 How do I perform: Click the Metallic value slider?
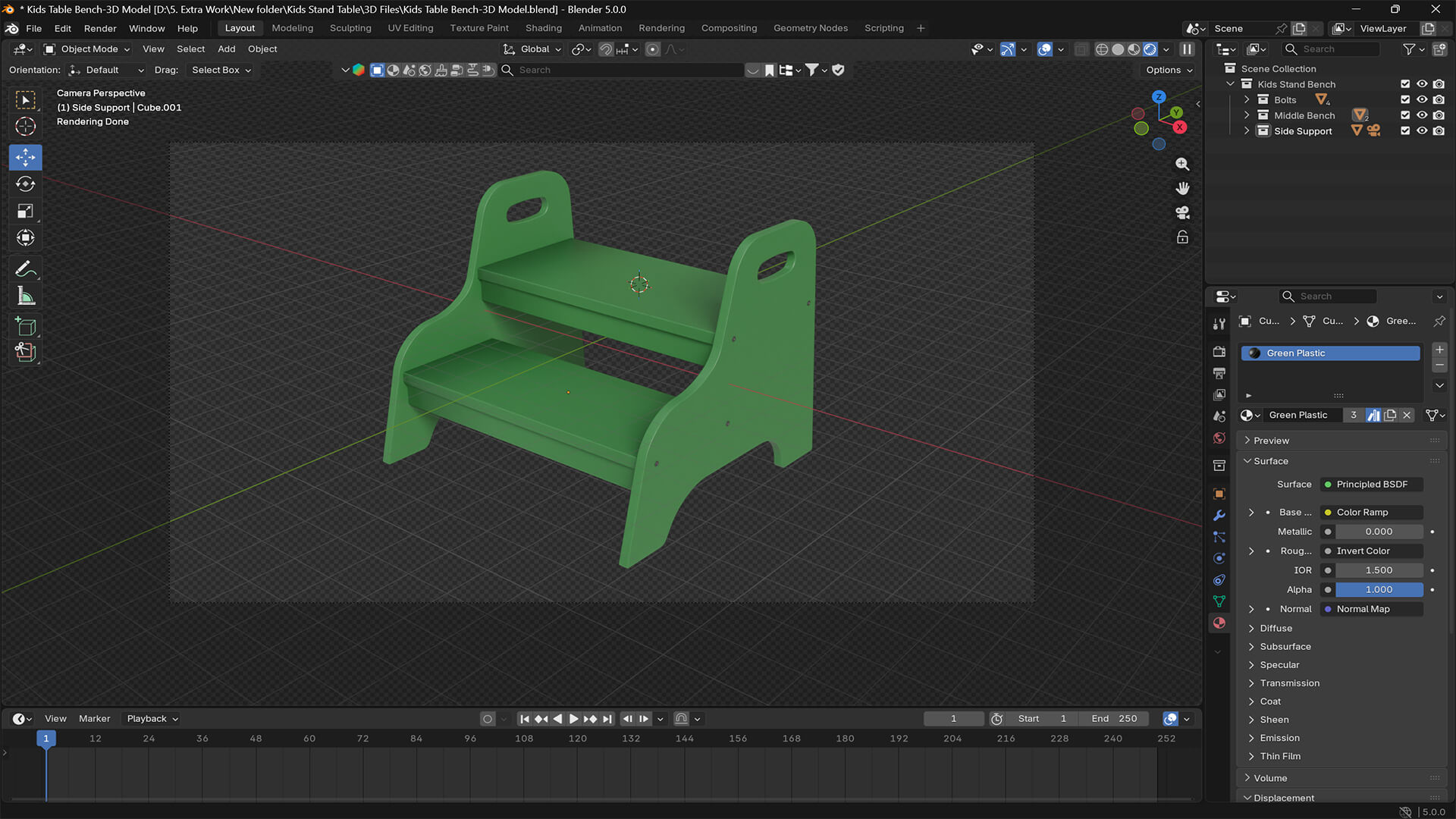pos(1378,532)
